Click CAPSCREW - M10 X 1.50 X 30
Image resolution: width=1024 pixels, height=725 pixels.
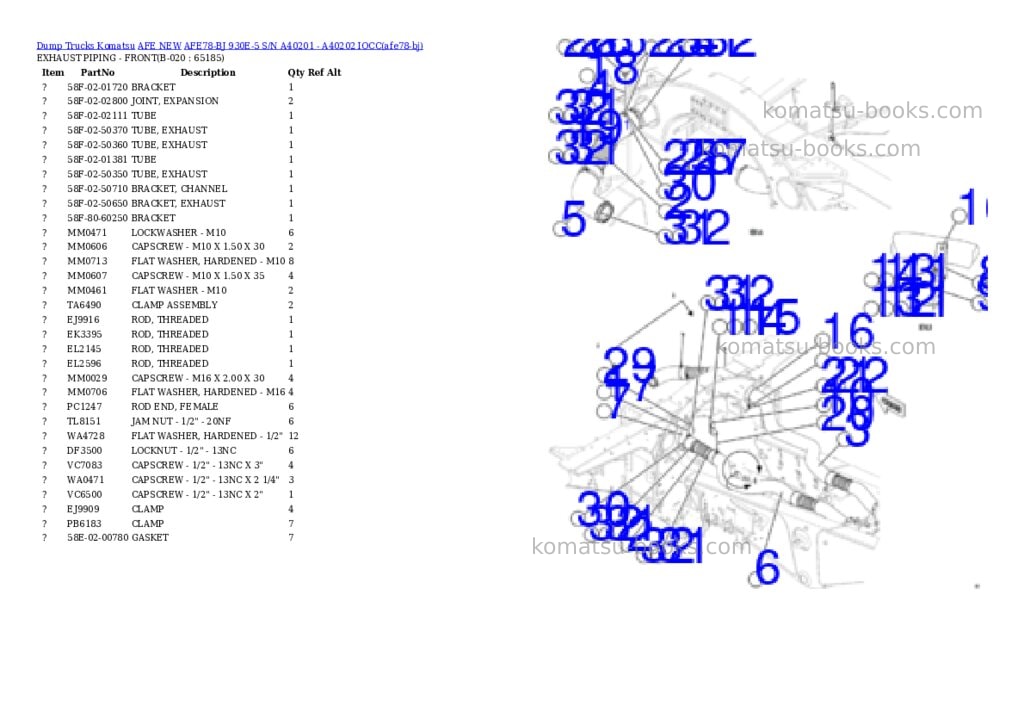(198, 247)
